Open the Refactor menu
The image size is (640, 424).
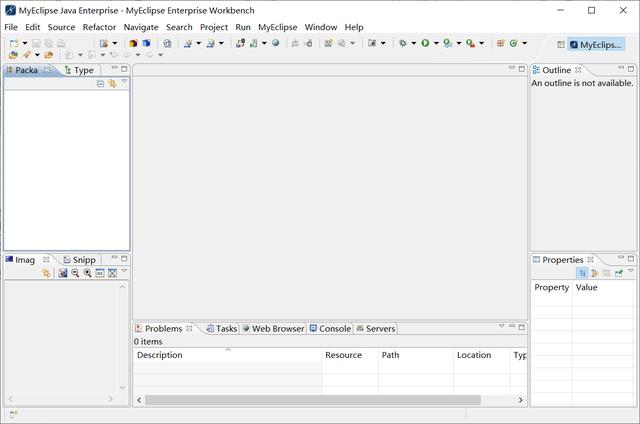coord(99,27)
